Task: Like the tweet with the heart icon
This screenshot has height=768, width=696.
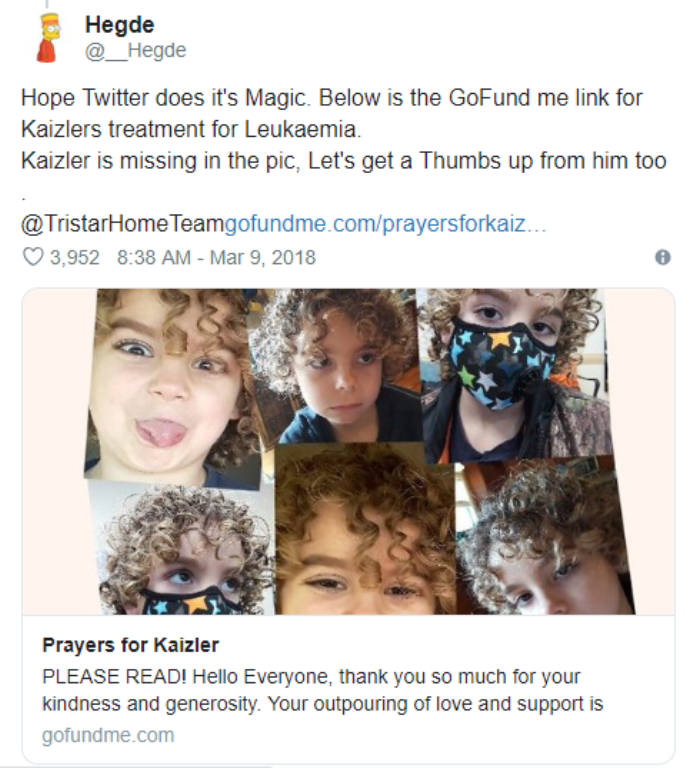Action: click(33, 257)
